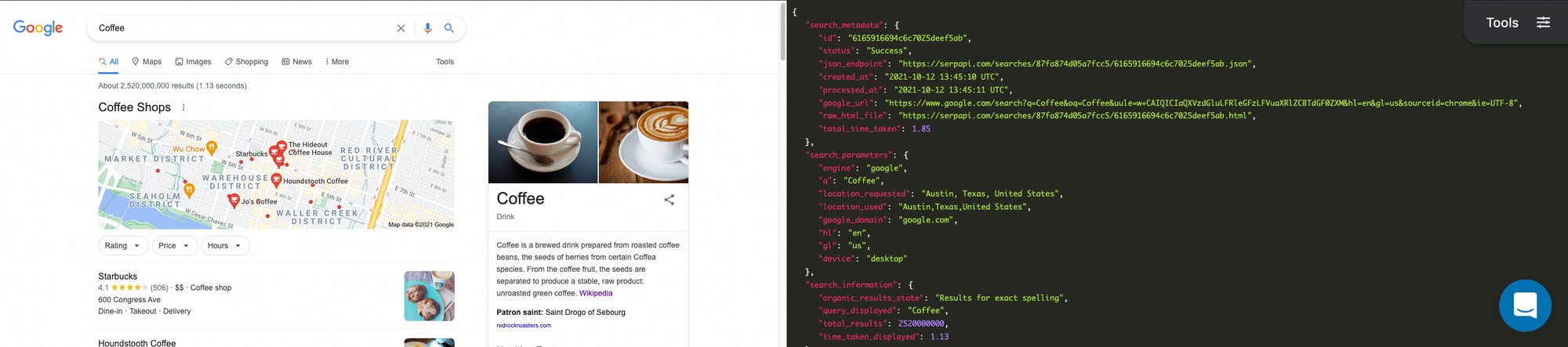Open the chat support bubble
The height and width of the screenshot is (347, 1568).
[x=1525, y=305]
